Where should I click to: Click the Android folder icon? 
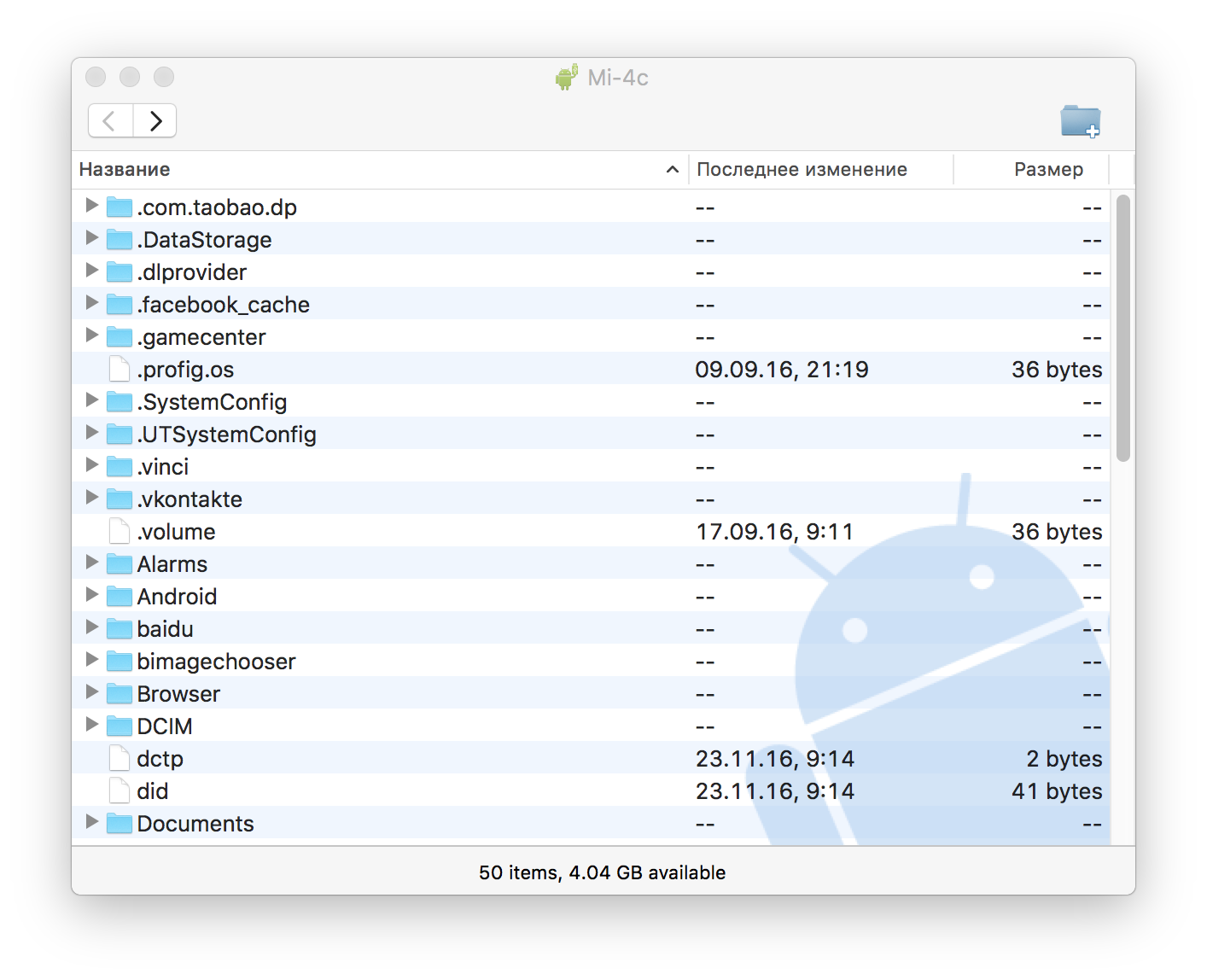click(x=120, y=596)
